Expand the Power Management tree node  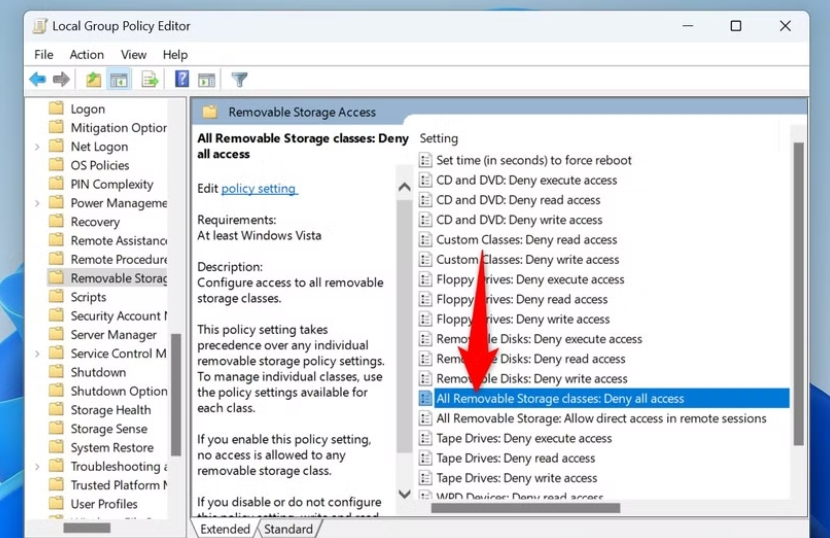pos(37,203)
